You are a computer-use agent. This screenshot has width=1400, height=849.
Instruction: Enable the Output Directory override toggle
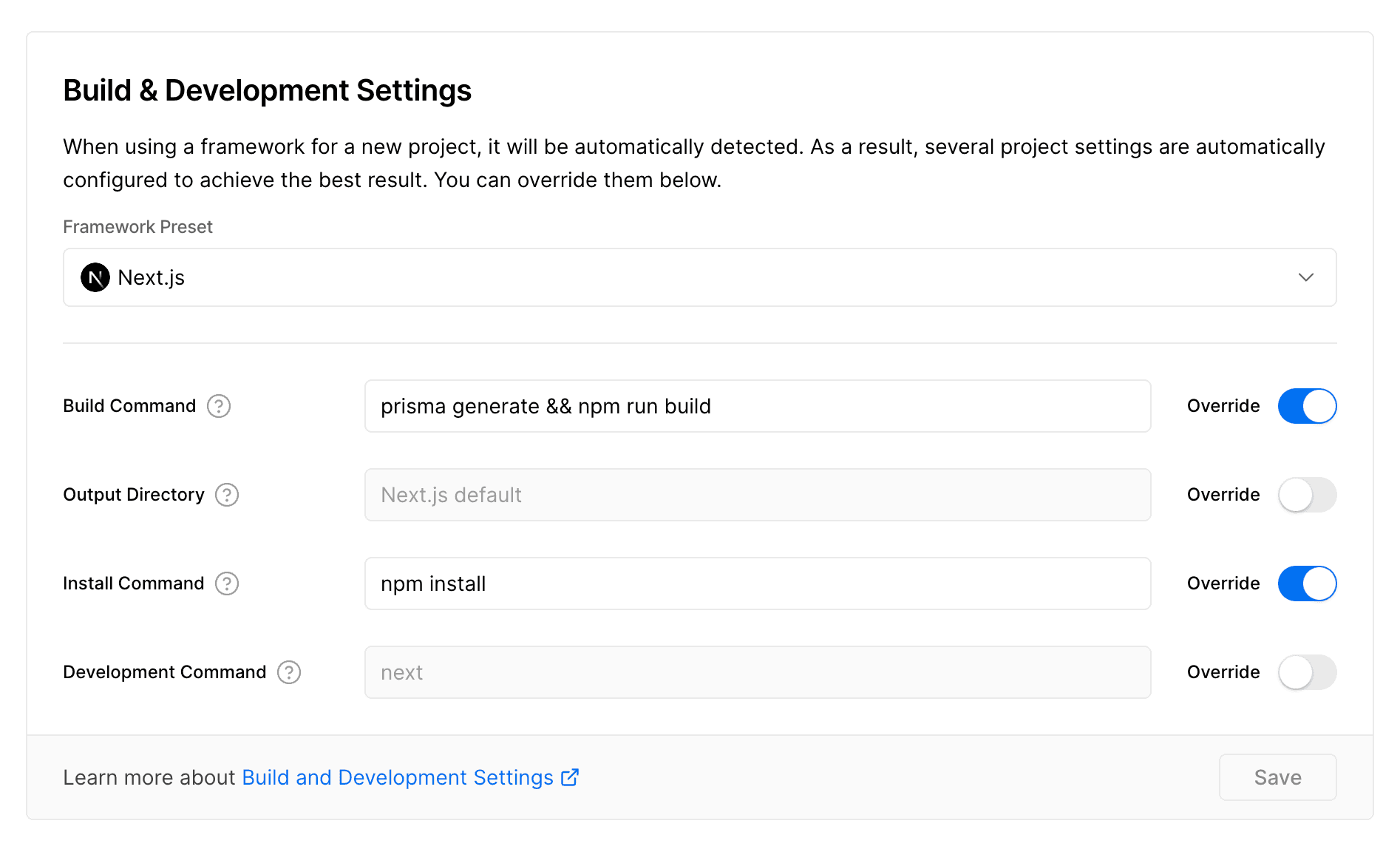pos(1306,495)
